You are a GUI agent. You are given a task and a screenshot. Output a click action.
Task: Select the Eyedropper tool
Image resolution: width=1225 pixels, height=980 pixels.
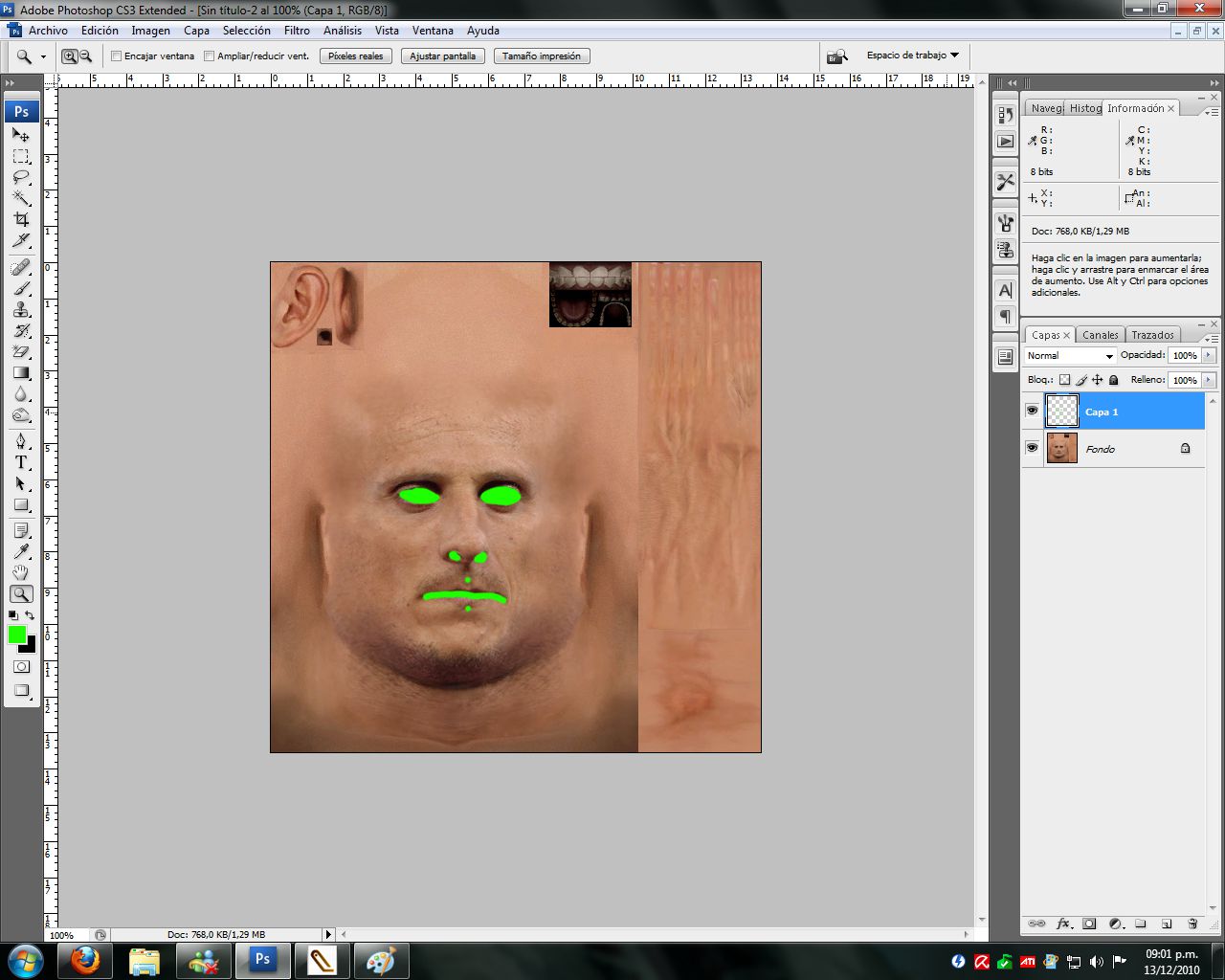(21, 551)
